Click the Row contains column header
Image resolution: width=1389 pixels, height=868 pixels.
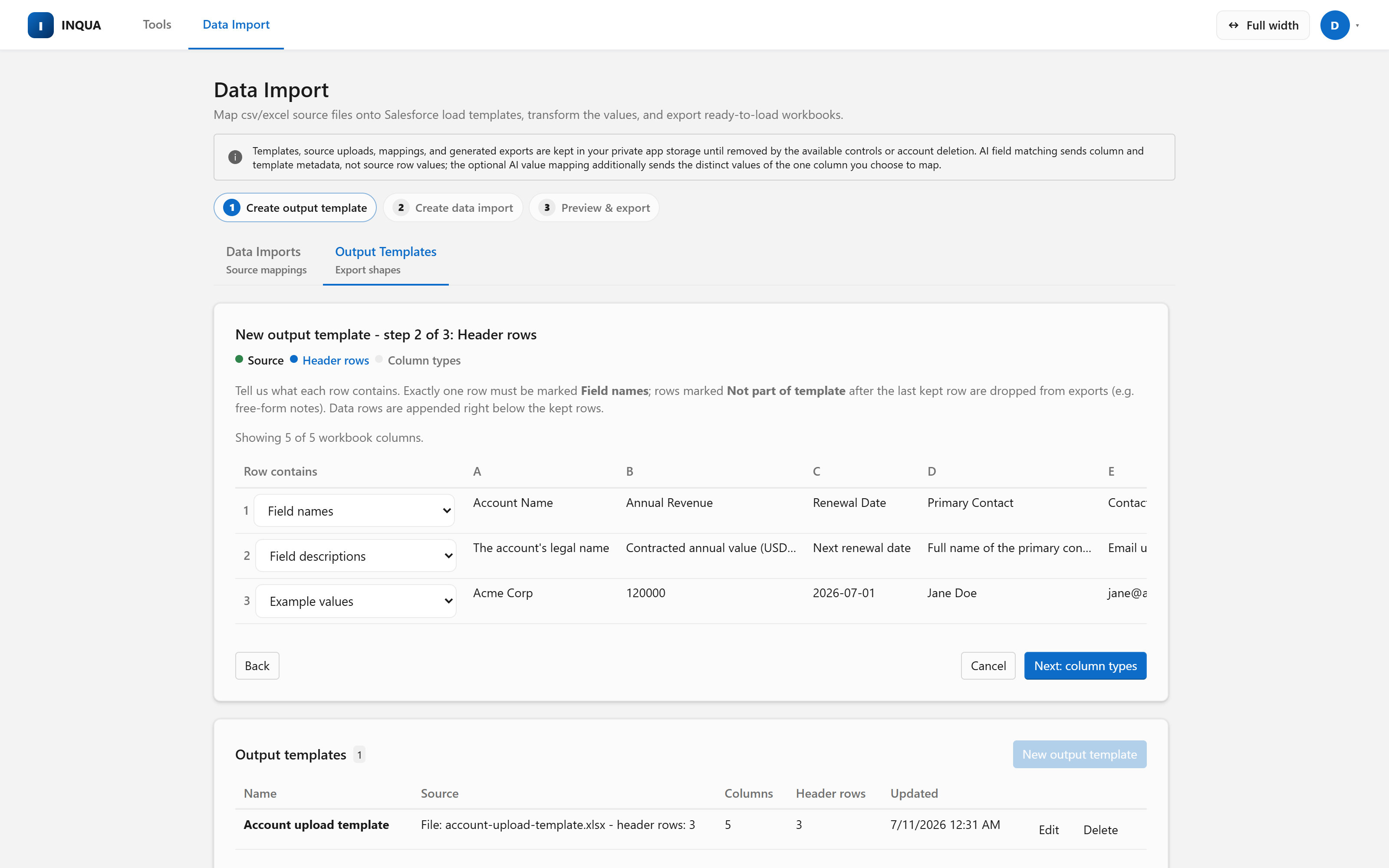(280, 471)
